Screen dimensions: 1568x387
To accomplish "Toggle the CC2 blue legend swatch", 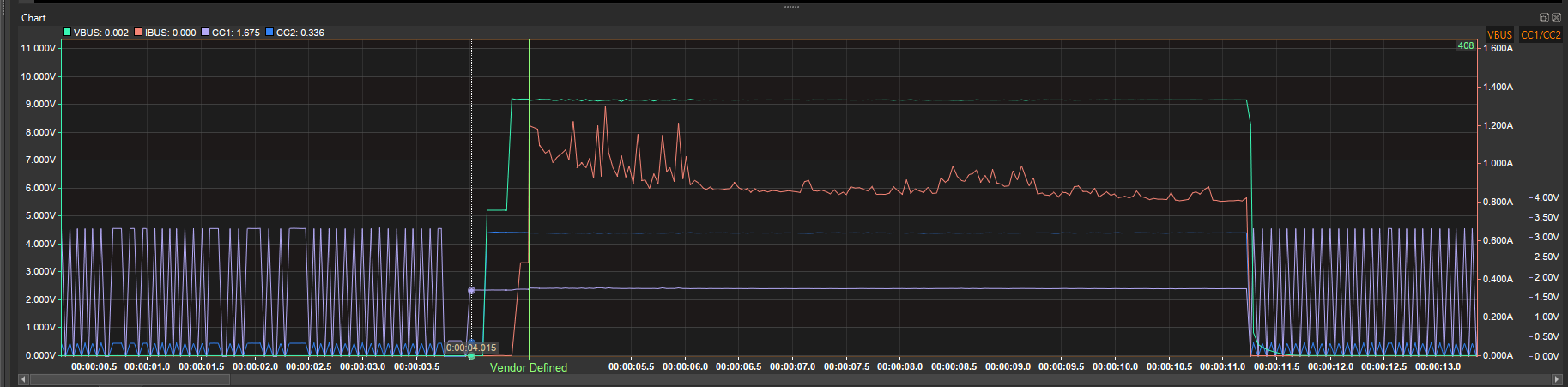I will point(269,33).
